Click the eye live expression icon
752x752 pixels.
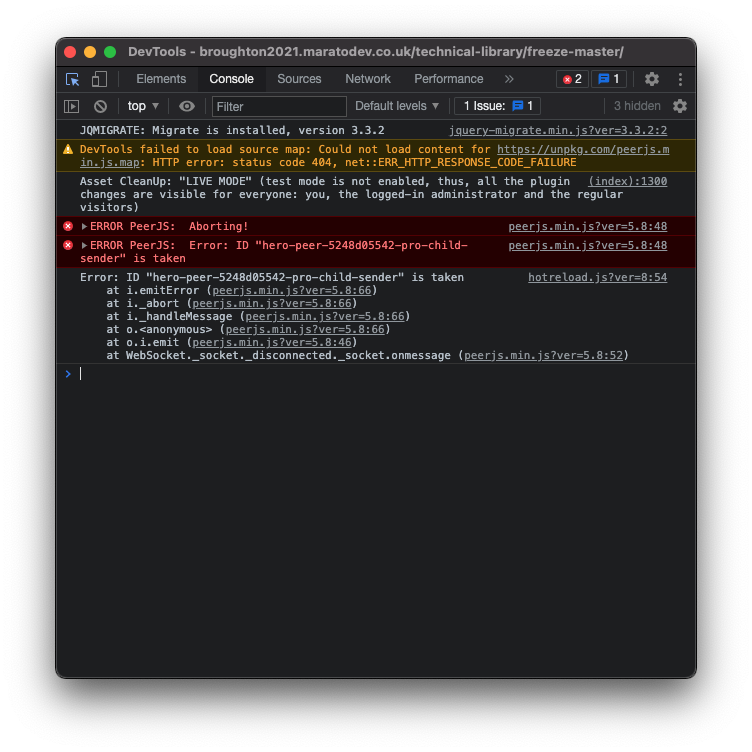[187, 106]
